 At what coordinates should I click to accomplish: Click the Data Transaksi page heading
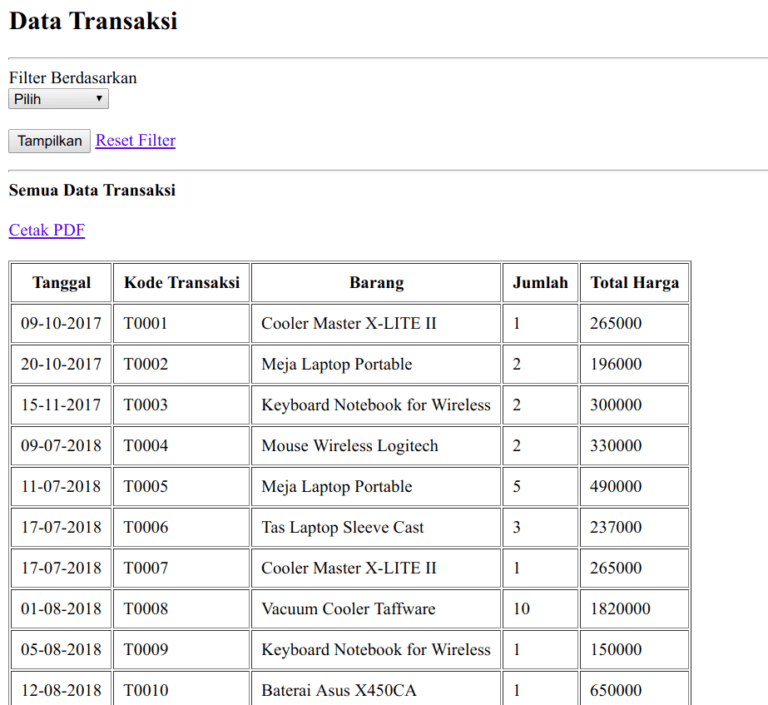[93, 21]
